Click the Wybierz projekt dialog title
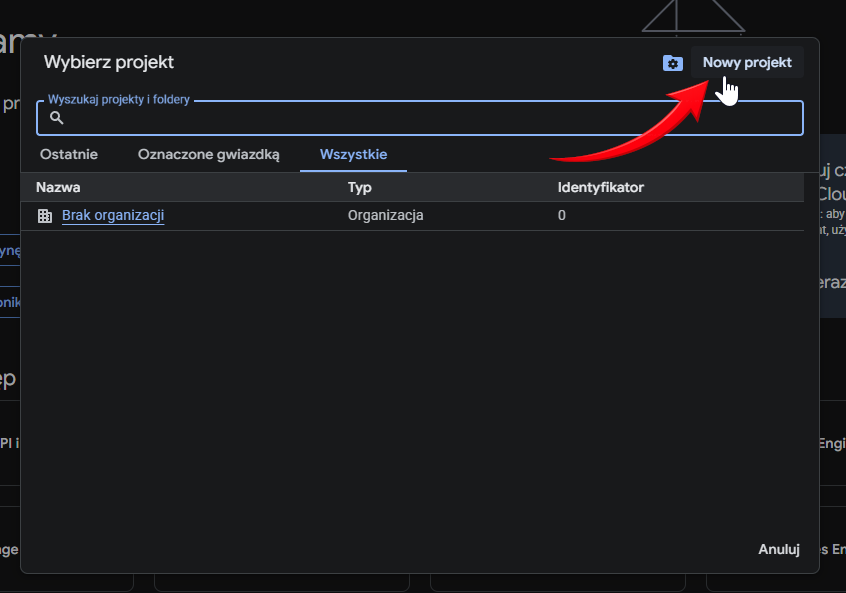 [109, 62]
